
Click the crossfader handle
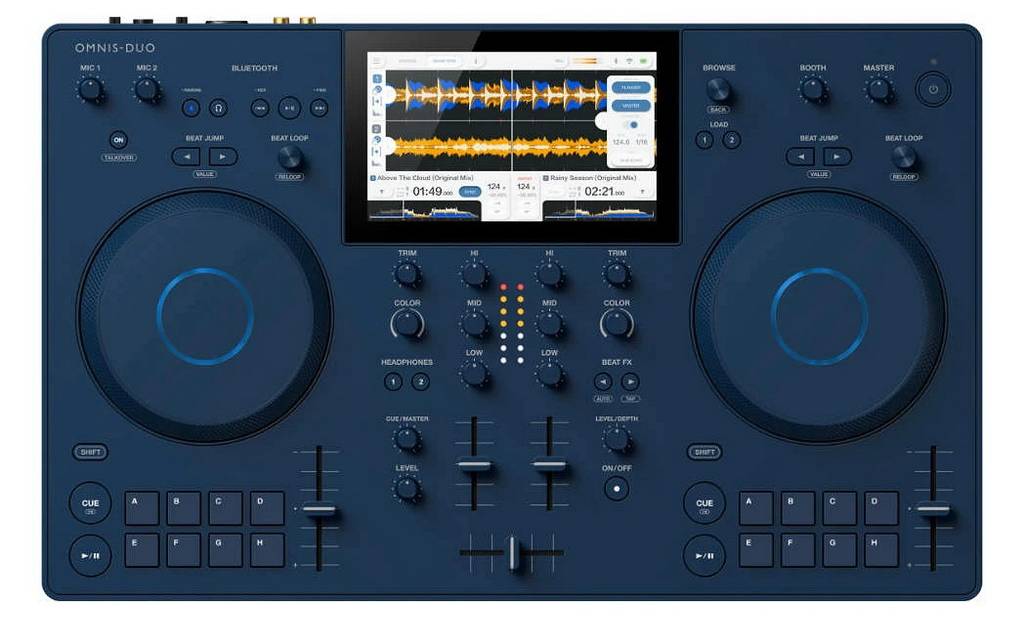click(x=512, y=553)
